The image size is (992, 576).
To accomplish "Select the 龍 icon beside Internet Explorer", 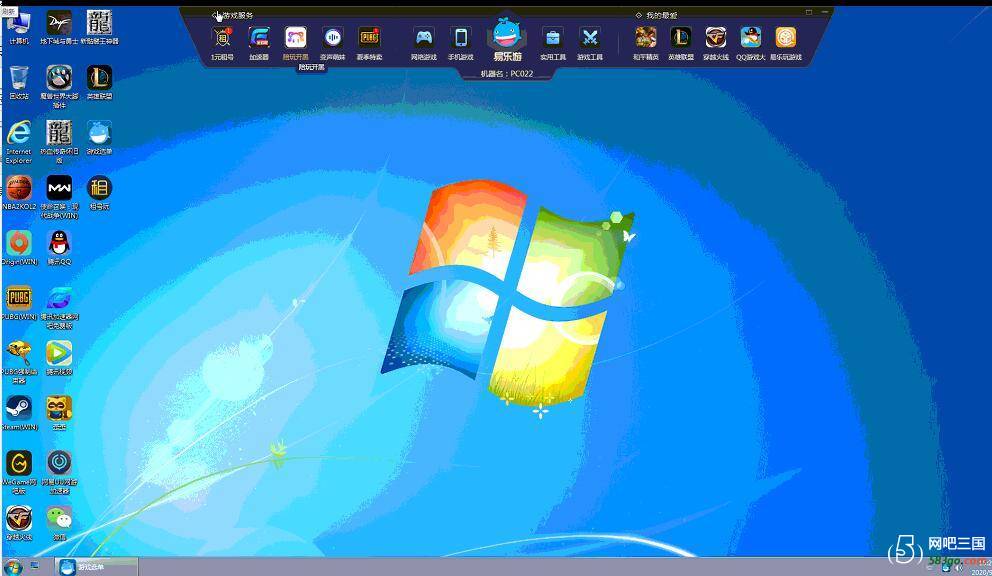I will click(59, 142).
